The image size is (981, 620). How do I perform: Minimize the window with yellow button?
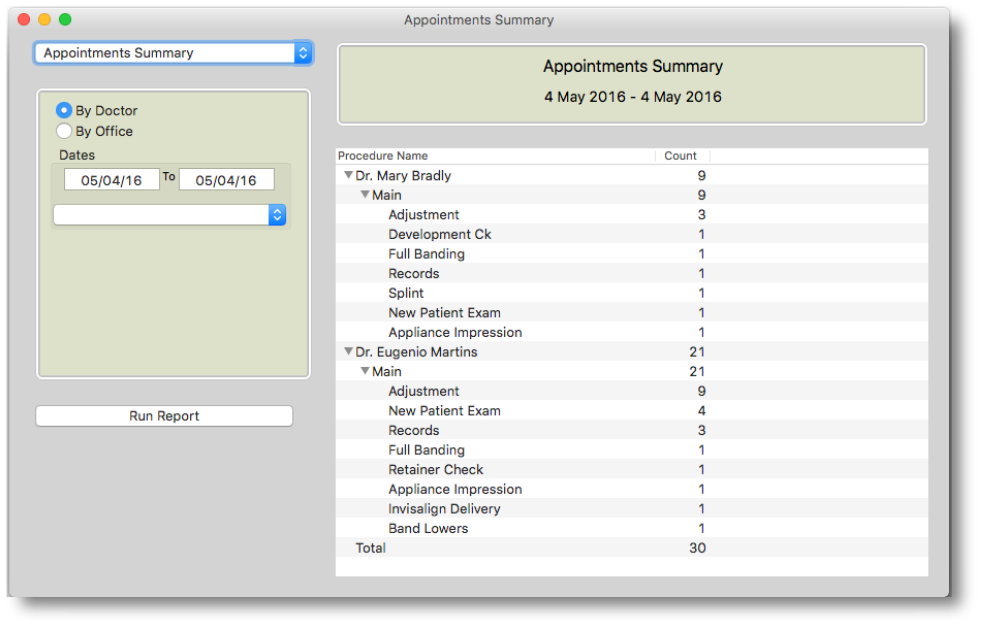(44, 19)
